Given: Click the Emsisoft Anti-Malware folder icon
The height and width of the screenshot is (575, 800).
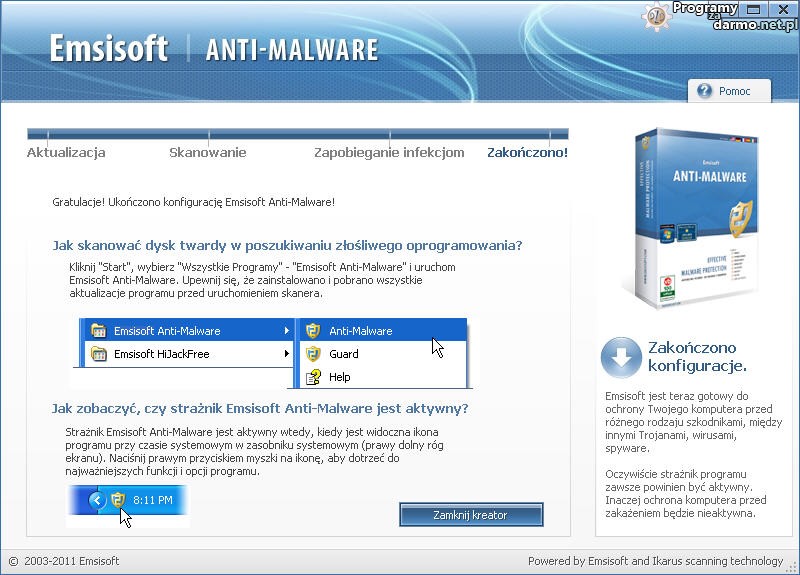Looking at the screenshot, I should [98, 331].
